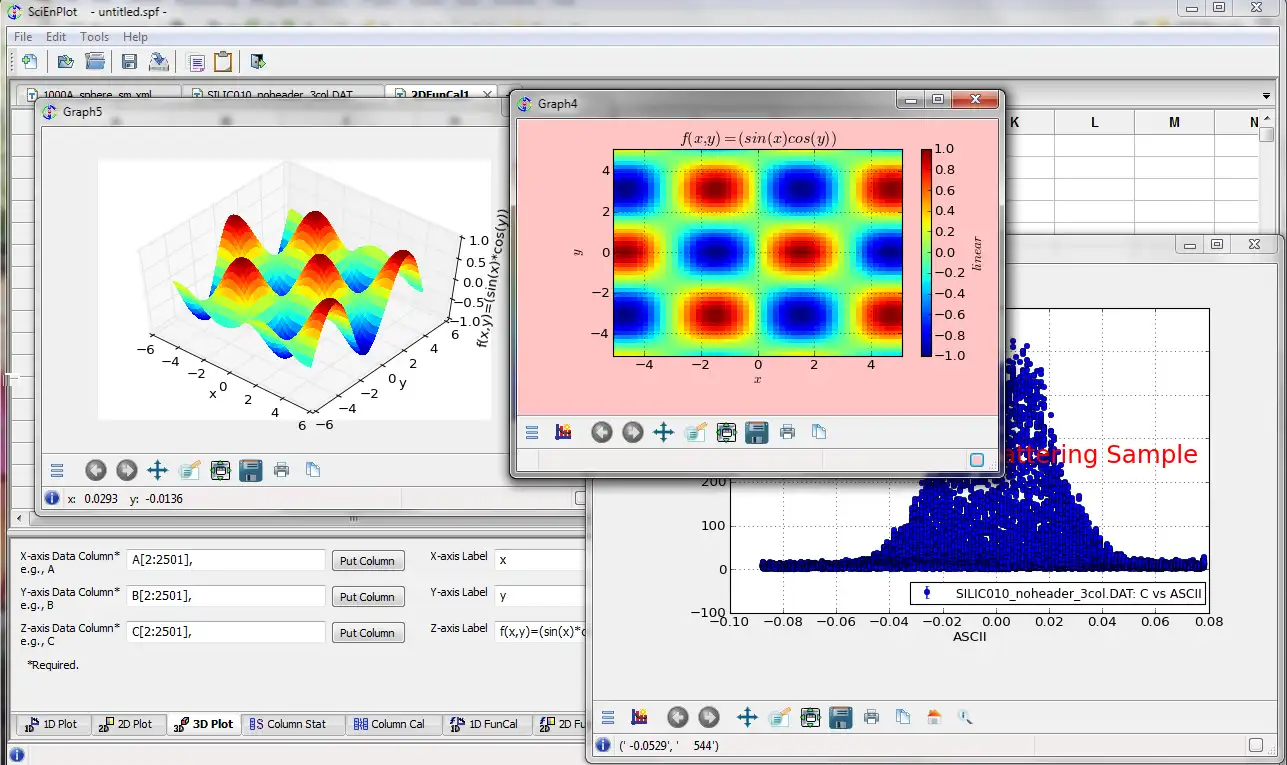Click the edit axes icon in Graph4 toolbar
1287x765 pixels.
click(695, 432)
